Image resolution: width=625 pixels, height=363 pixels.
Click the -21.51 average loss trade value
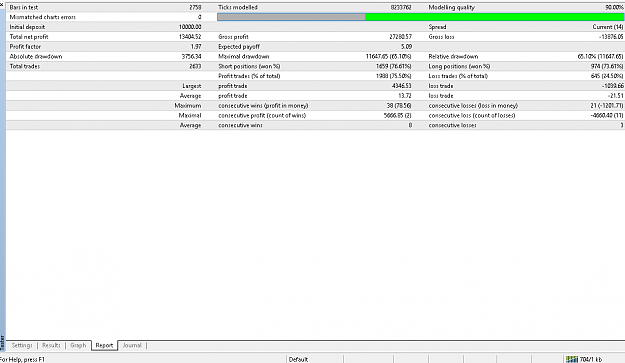[x=616, y=96]
